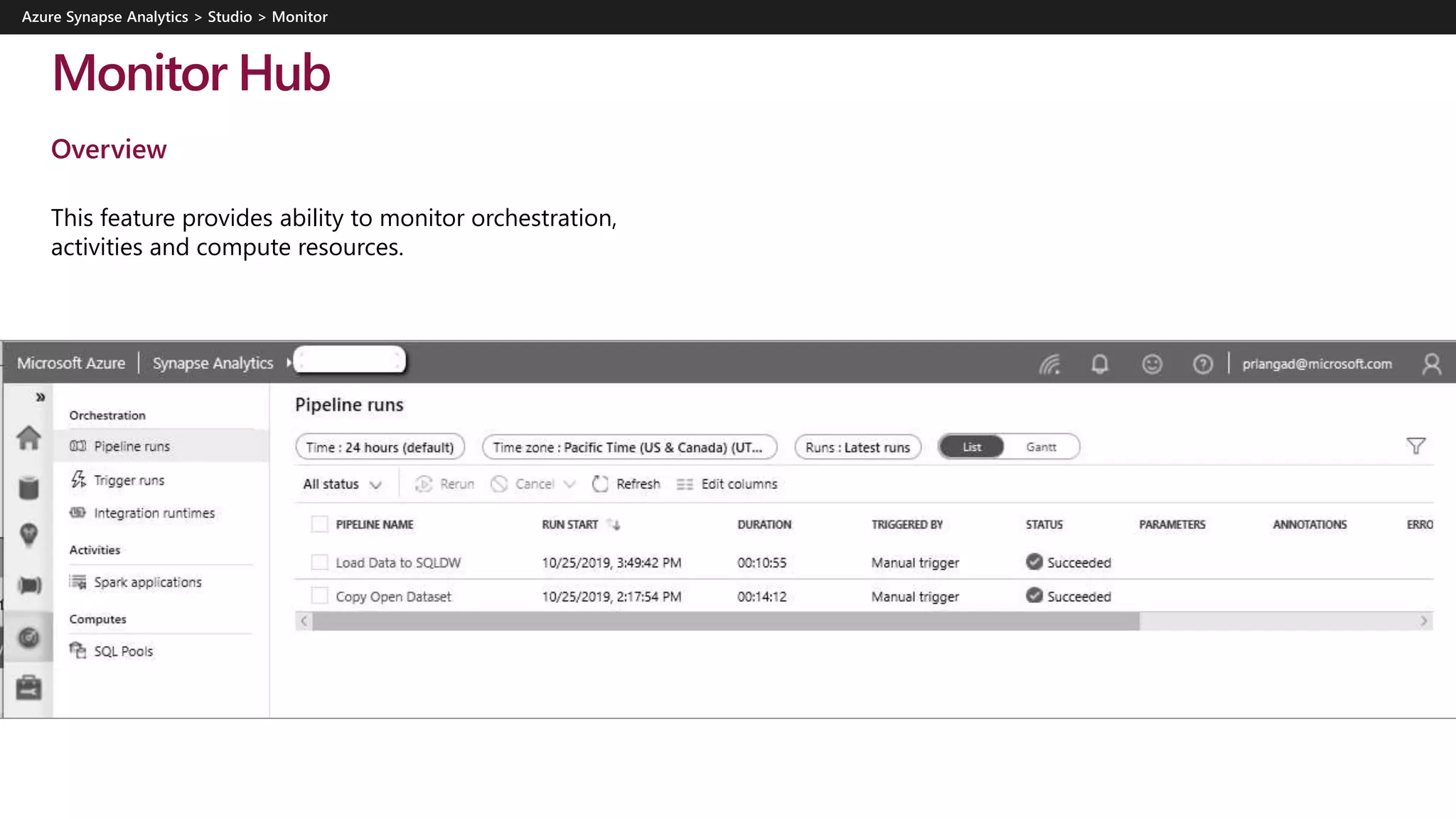
Task: Click the feedback smiley icon
Action: [x=1152, y=364]
